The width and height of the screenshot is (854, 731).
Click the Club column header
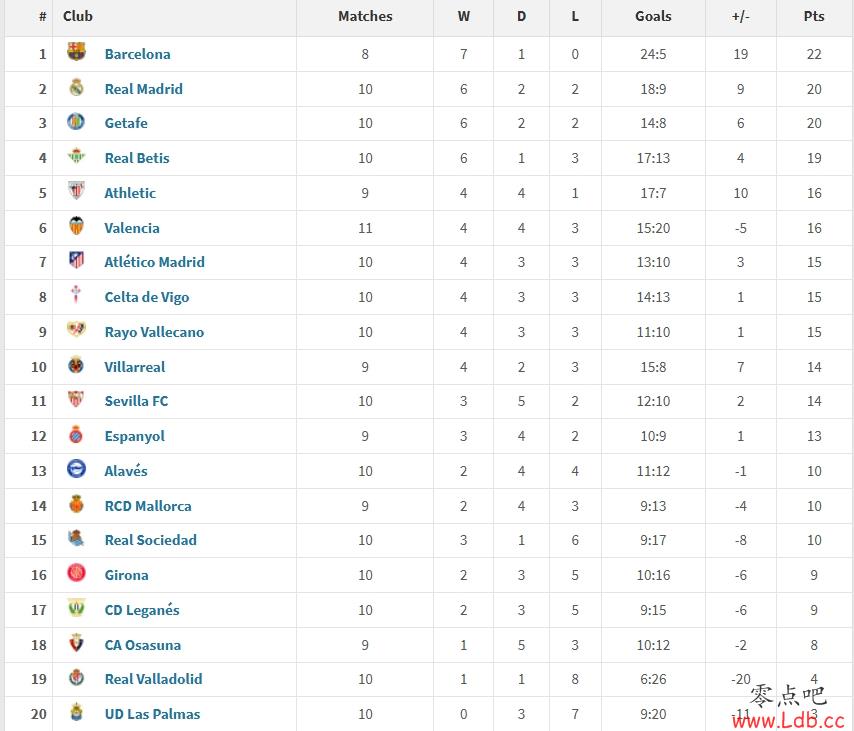(x=78, y=16)
